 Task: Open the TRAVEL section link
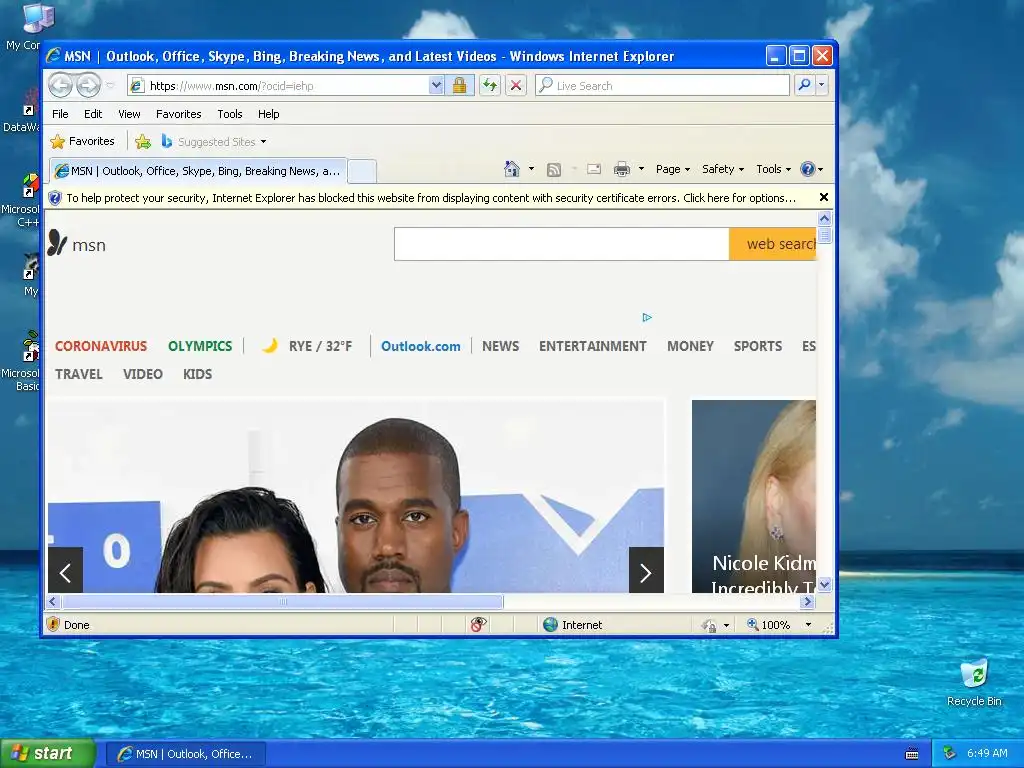78,374
